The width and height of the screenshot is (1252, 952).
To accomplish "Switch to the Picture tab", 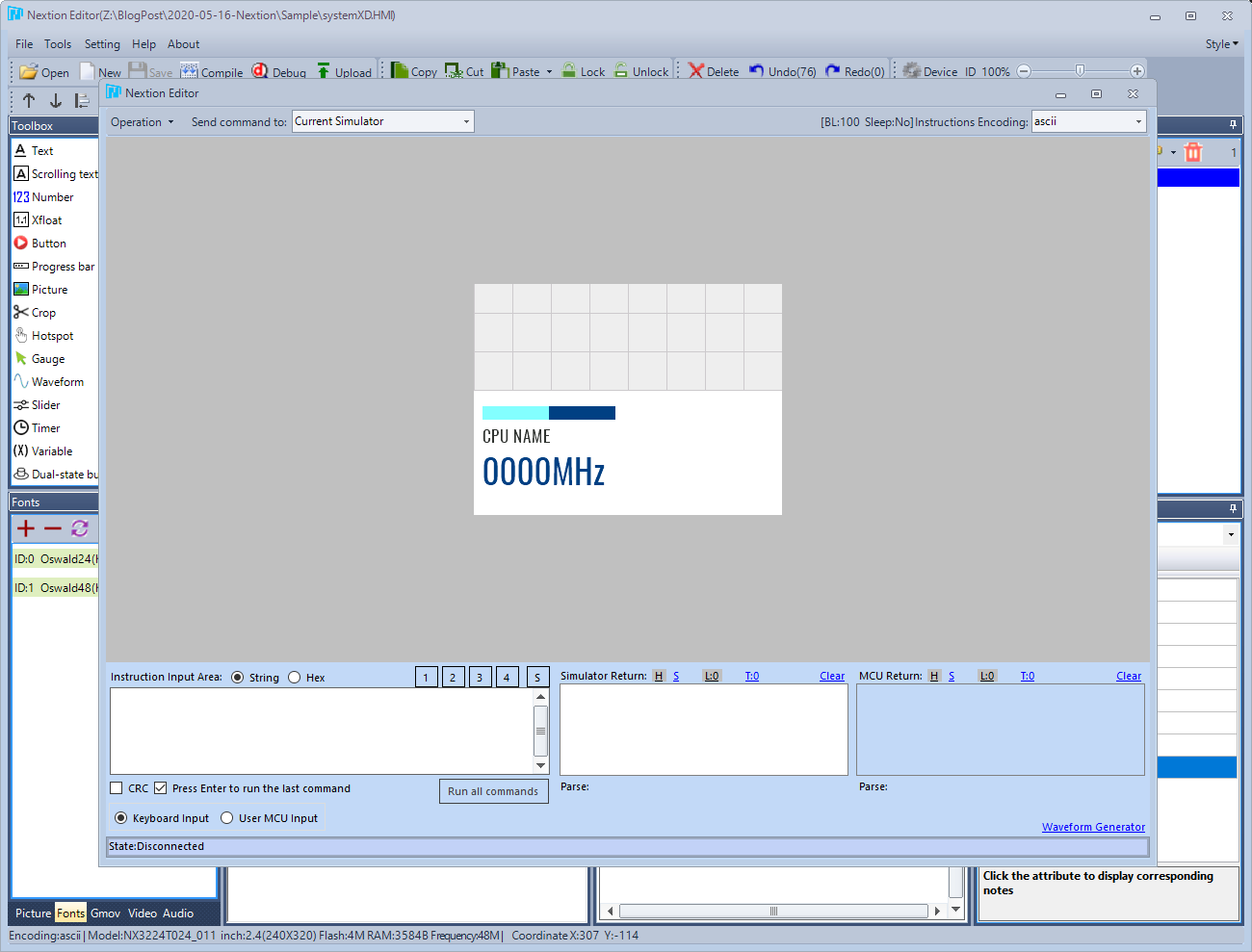I will (x=32, y=913).
